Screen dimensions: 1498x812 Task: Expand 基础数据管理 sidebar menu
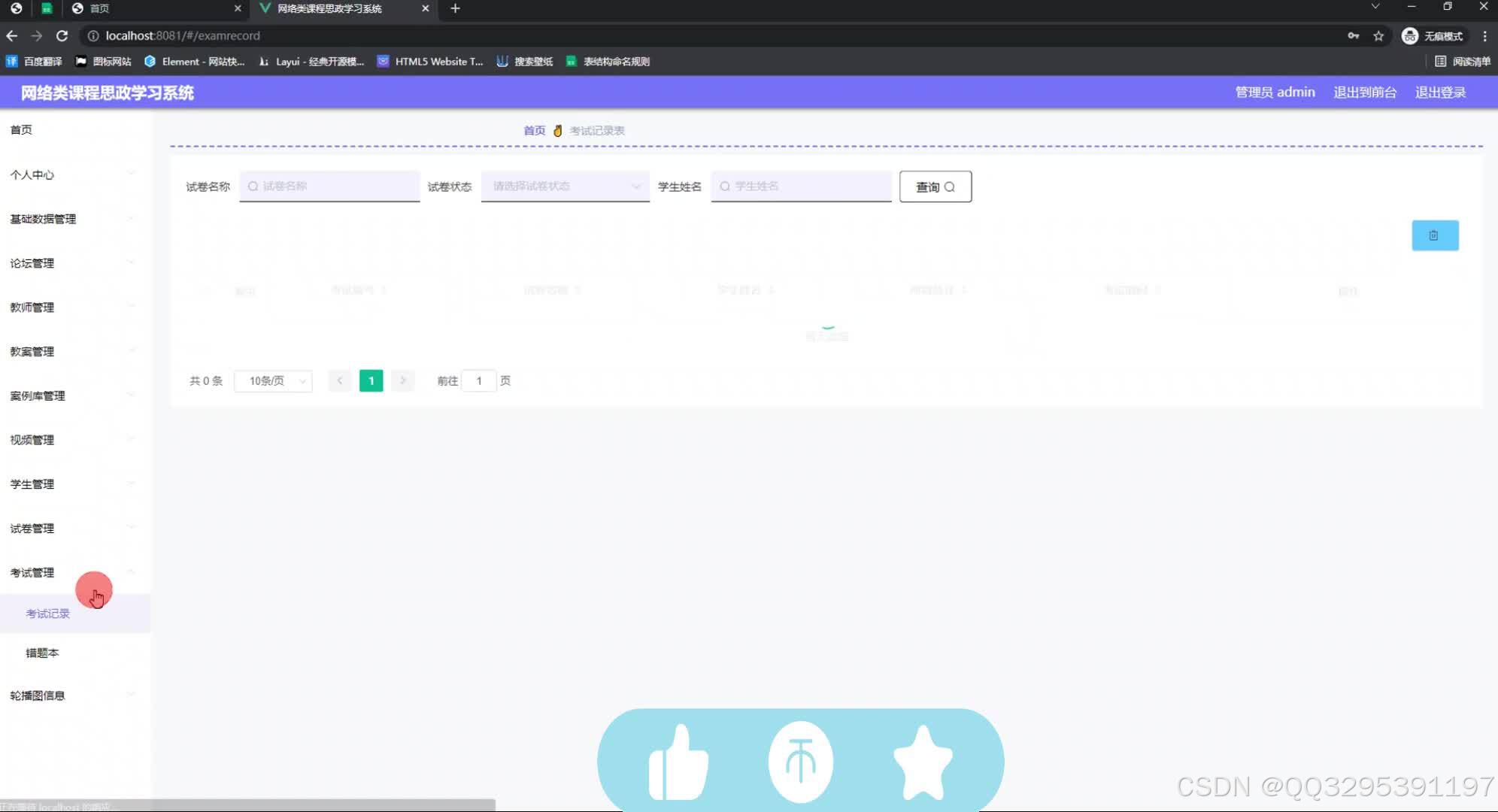75,219
